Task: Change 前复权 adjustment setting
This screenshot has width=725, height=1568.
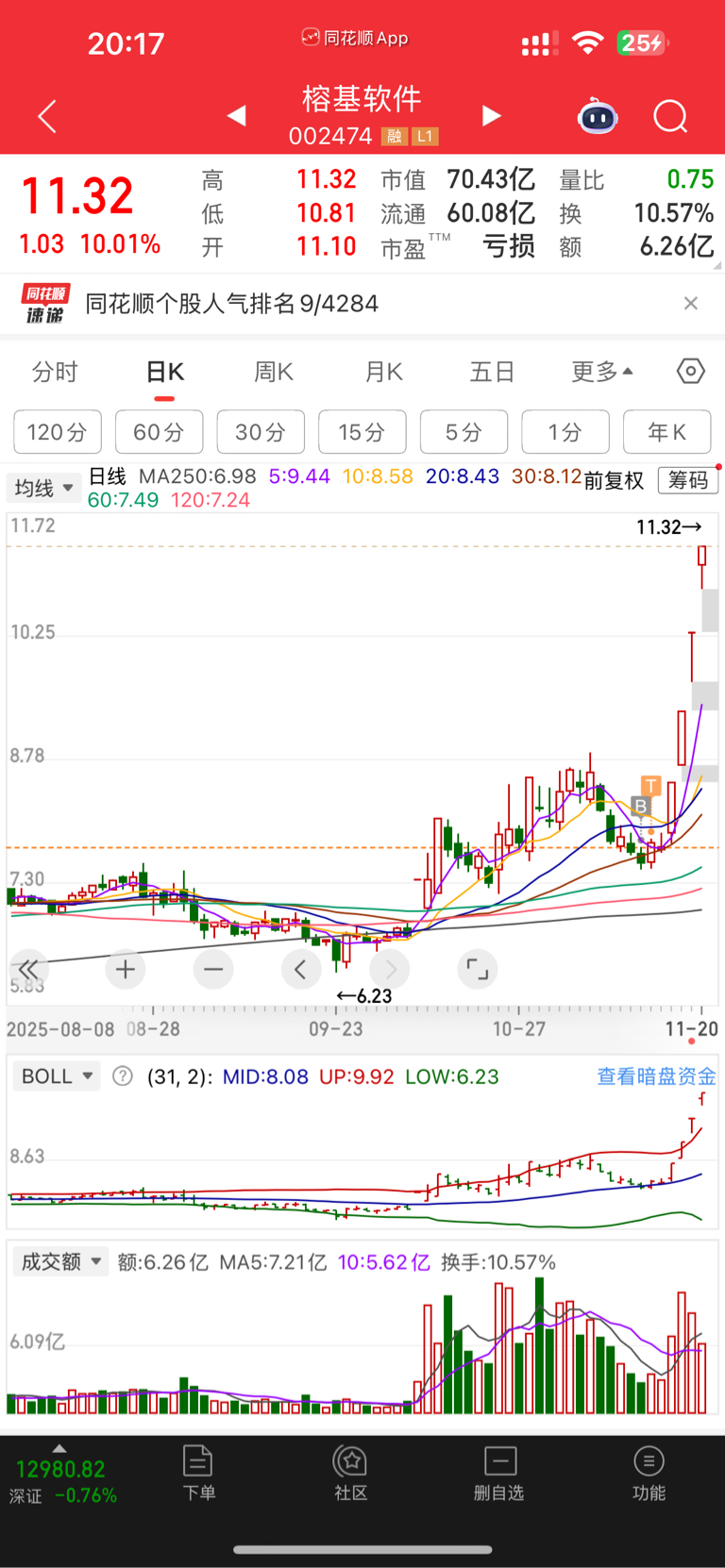Action: tap(614, 480)
